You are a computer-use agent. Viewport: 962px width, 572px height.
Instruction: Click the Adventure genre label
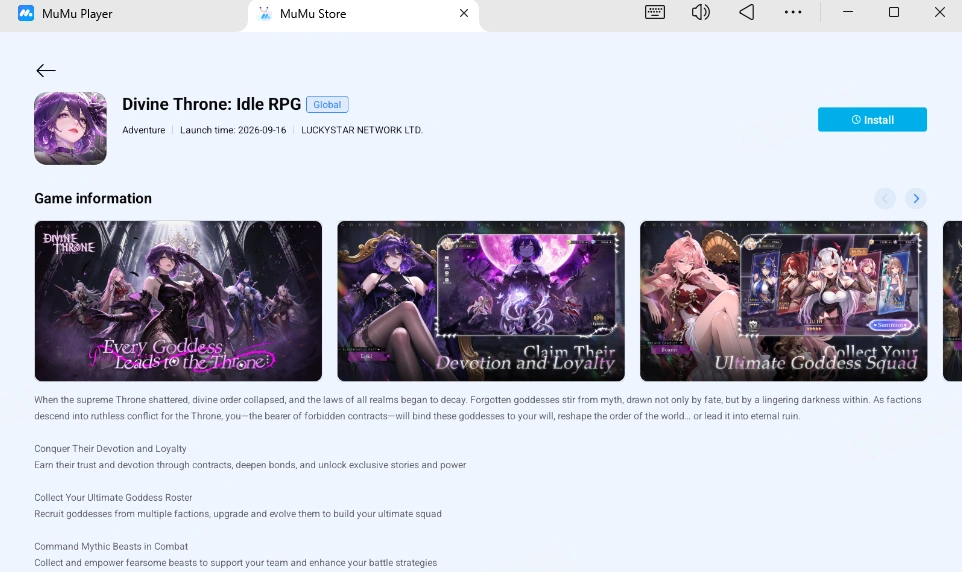pos(144,130)
